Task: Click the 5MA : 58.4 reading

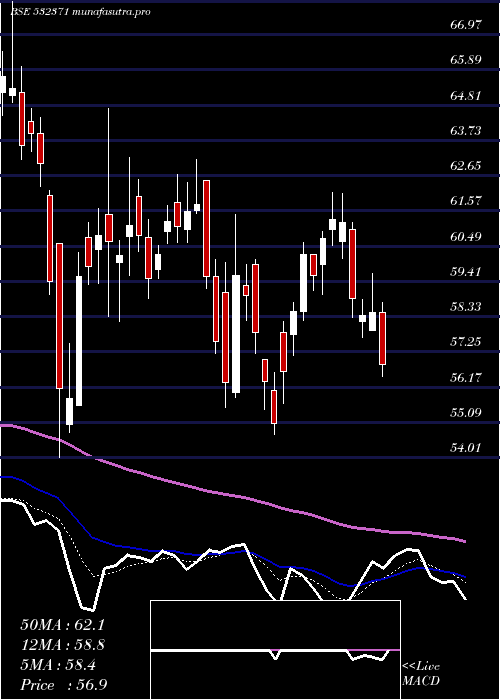Action: (58, 665)
